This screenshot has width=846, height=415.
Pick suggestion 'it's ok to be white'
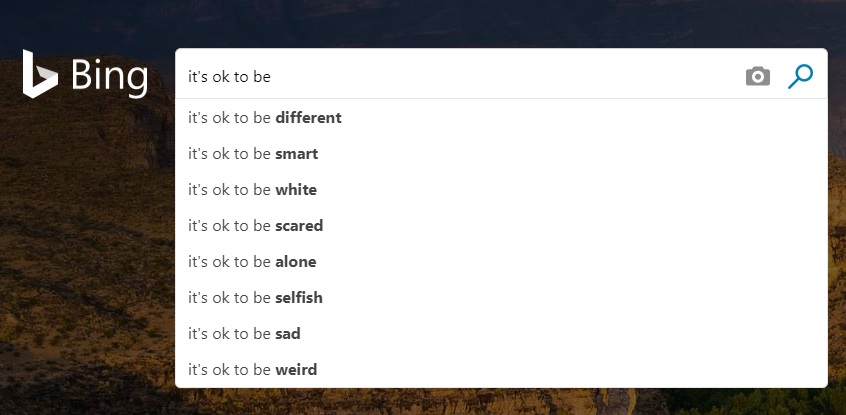[x=501, y=190]
